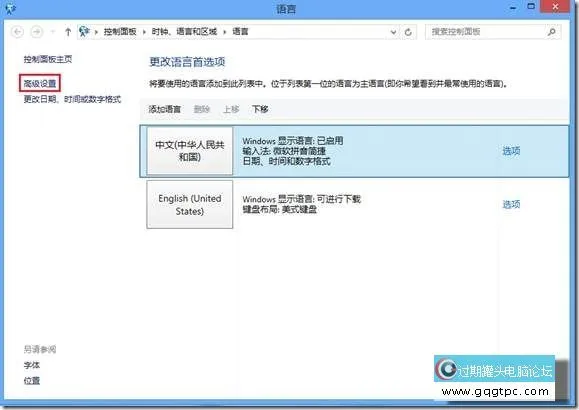579x410 pixels.
Task: Expand address bar history dropdown
Action: tap(393, 32)
